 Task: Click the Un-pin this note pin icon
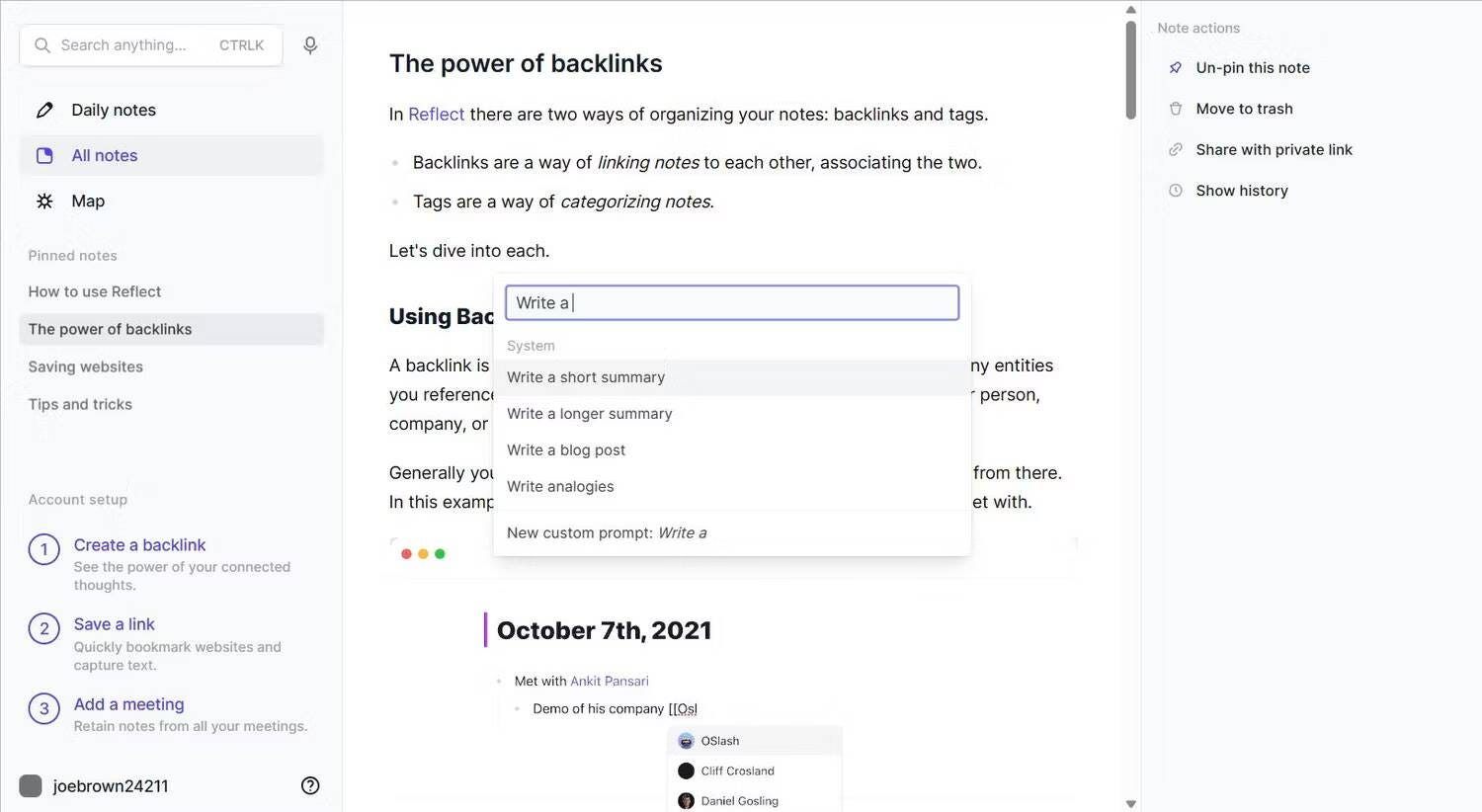1176,68
